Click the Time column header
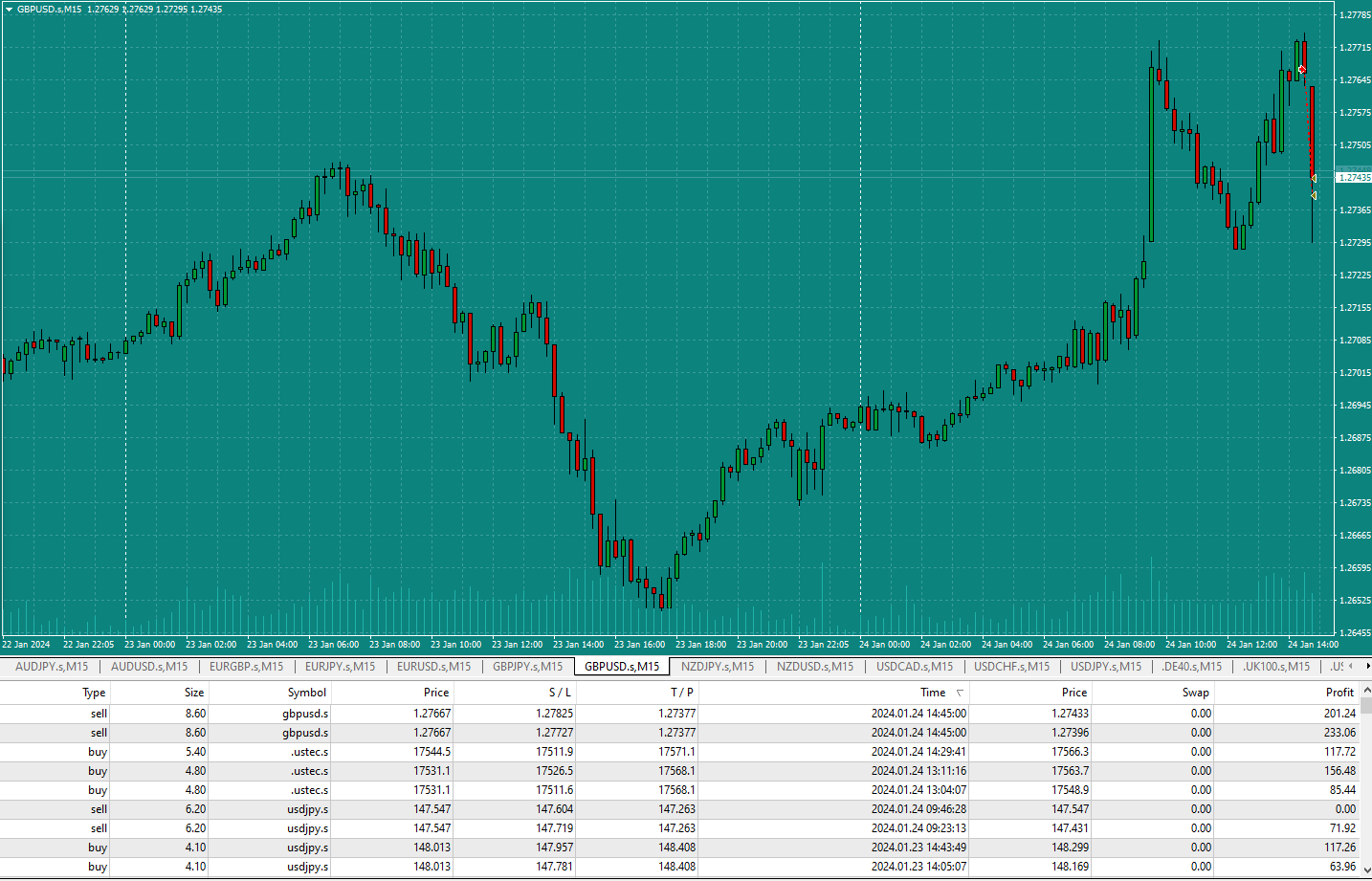The height and width of the screenshot is (881, 1372). (x=833, y=693)
